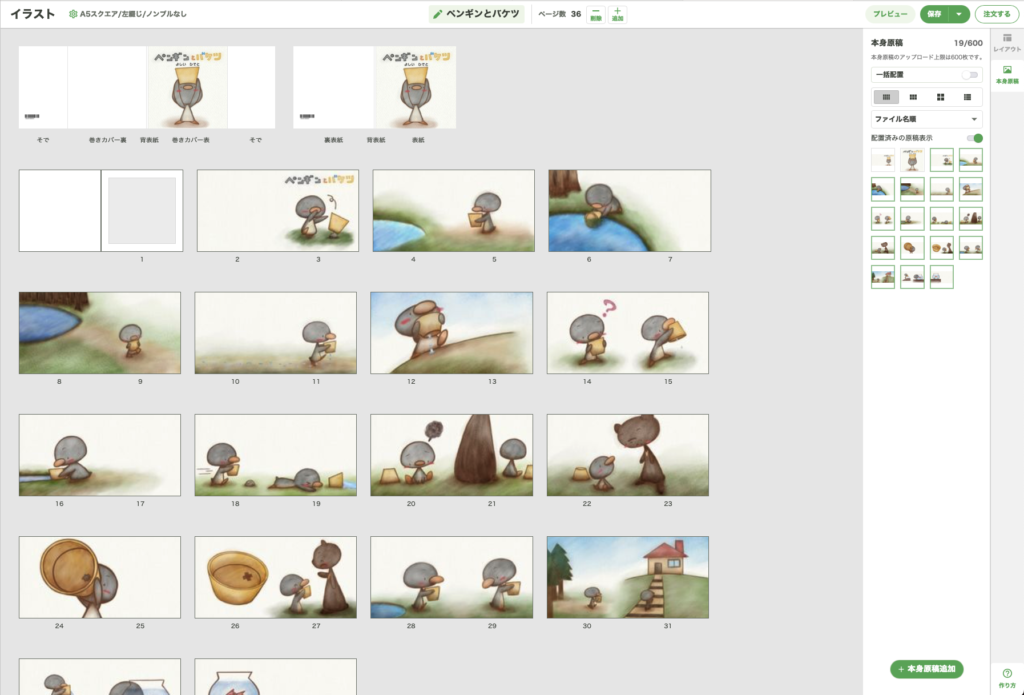Viewport: 1024px width, 695px height.
Task: Expand the arrow beside the 保存 button
Action: click(x=959, y=14)
